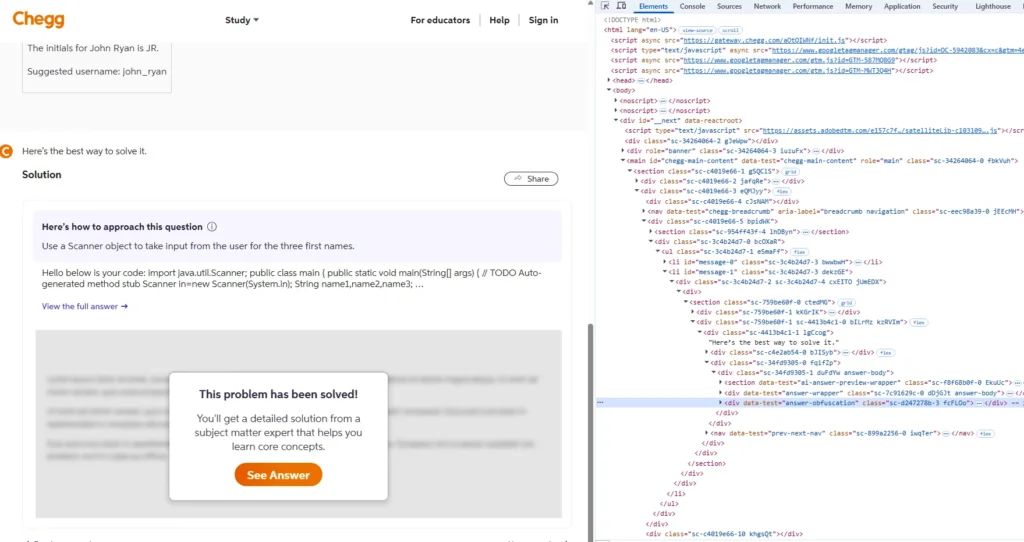Open View the full answer link

(85, 306)
